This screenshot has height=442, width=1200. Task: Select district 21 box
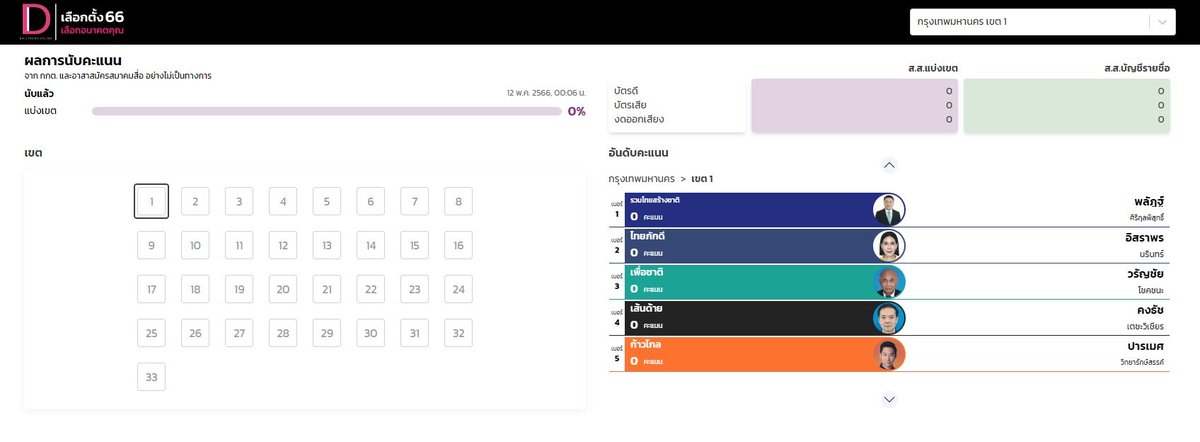click(x=327, y=289)
